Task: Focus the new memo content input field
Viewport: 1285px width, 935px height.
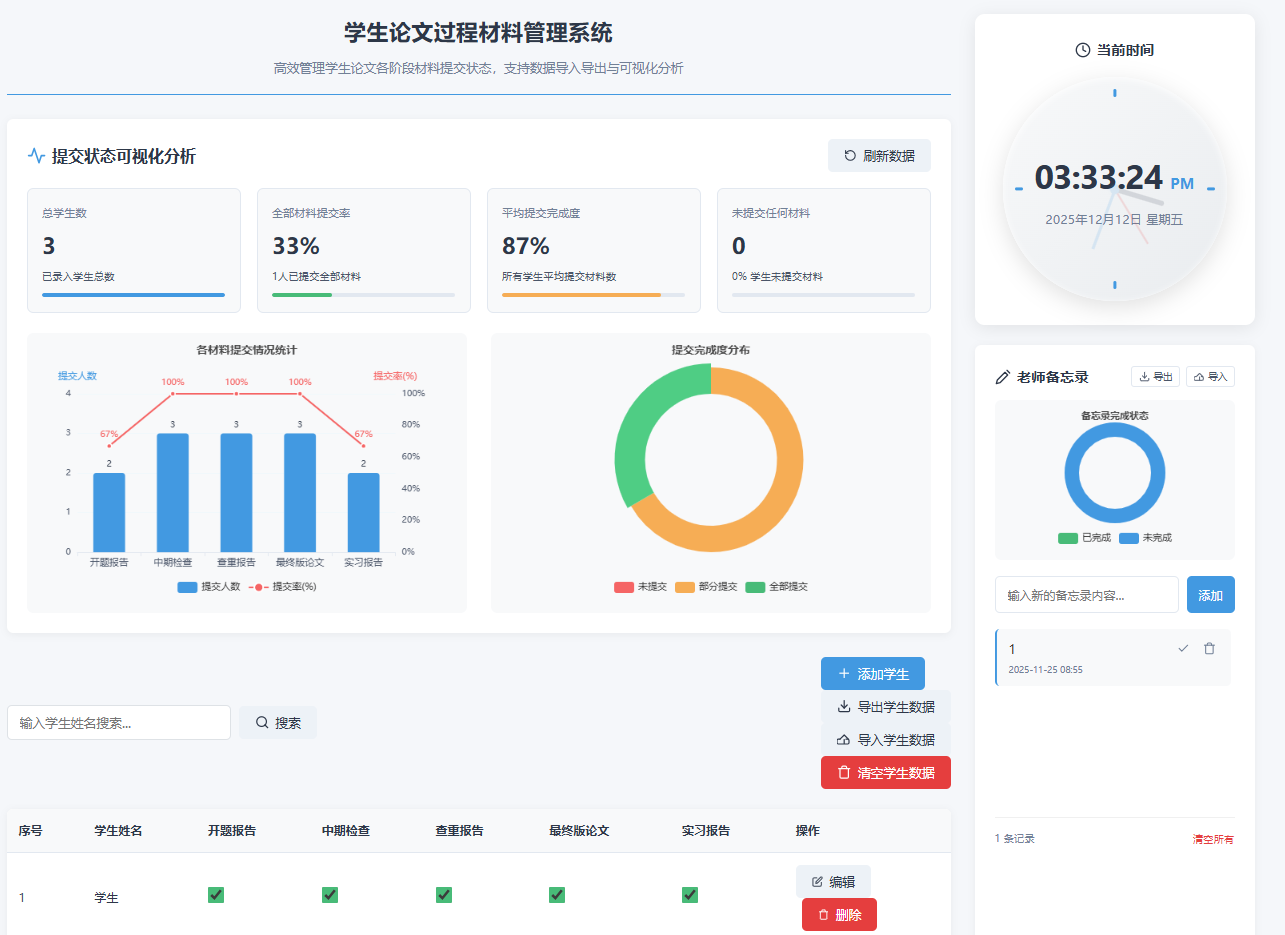Action: click(x=1086, y=595)
